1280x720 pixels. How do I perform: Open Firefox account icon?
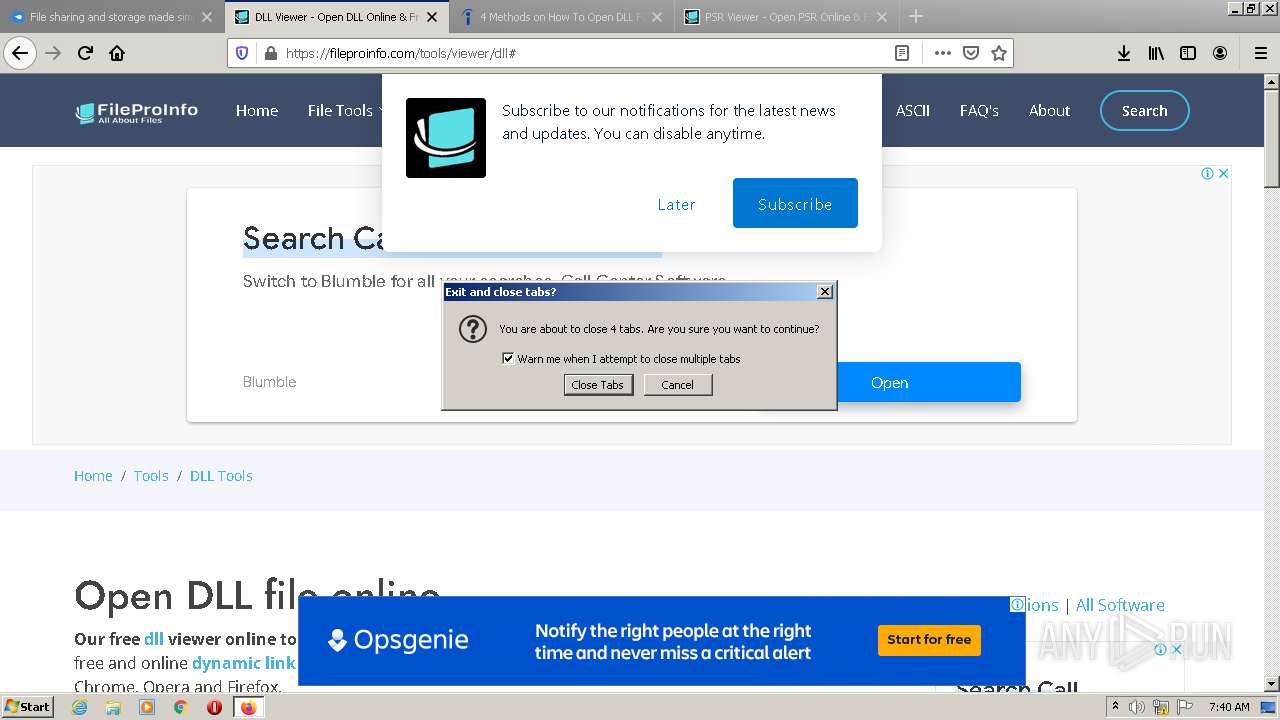1220,53
